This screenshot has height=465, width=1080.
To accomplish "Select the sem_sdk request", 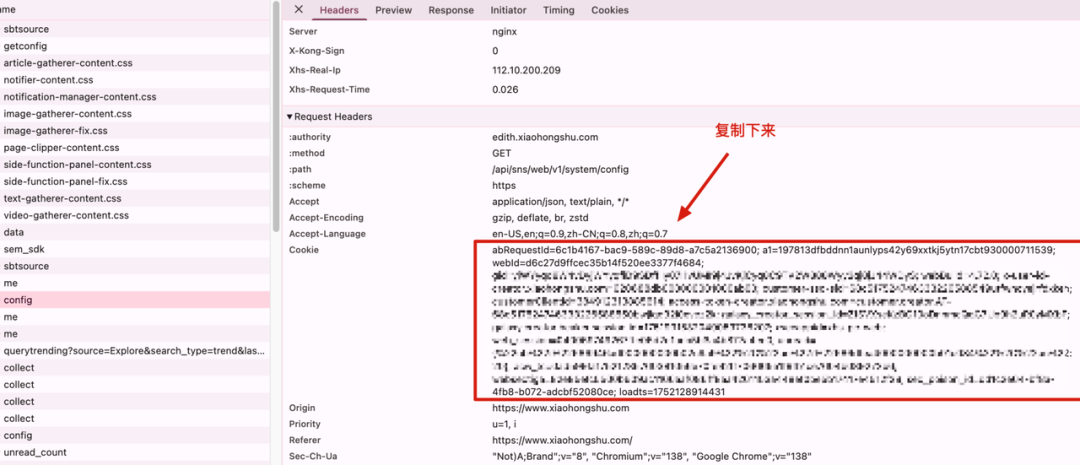I will (x=135, y=249).
